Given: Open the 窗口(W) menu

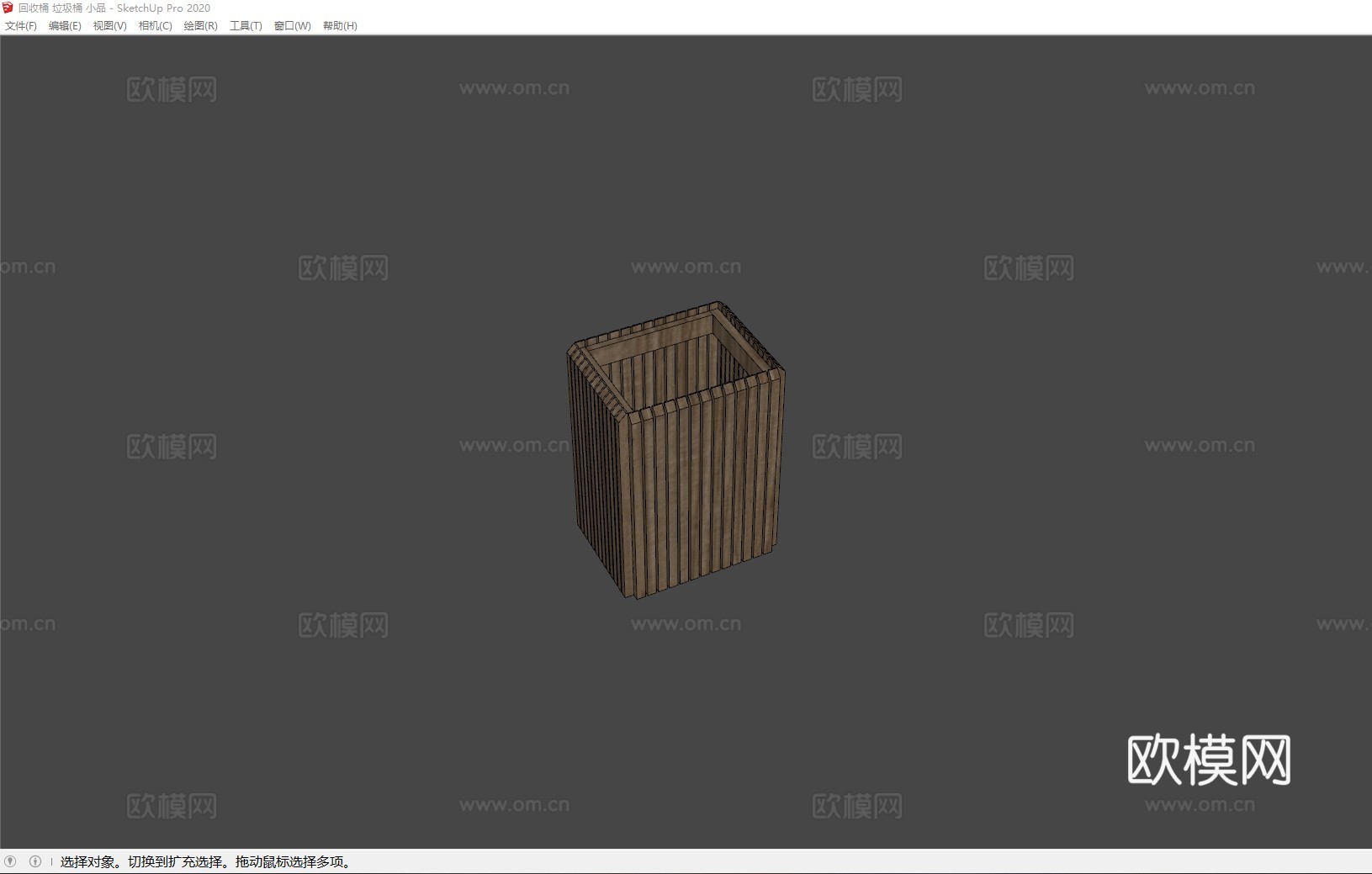Looking at the screenshot, I should (x=292, y=26).
